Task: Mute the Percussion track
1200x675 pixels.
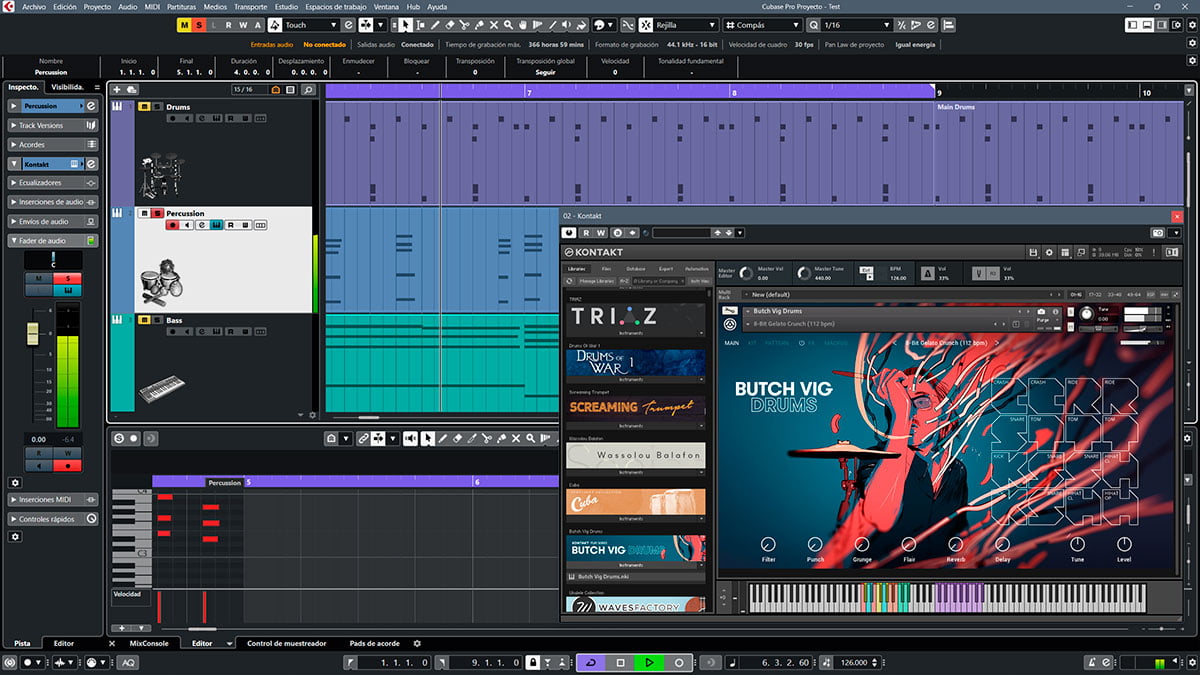Action: coord(144,213)
